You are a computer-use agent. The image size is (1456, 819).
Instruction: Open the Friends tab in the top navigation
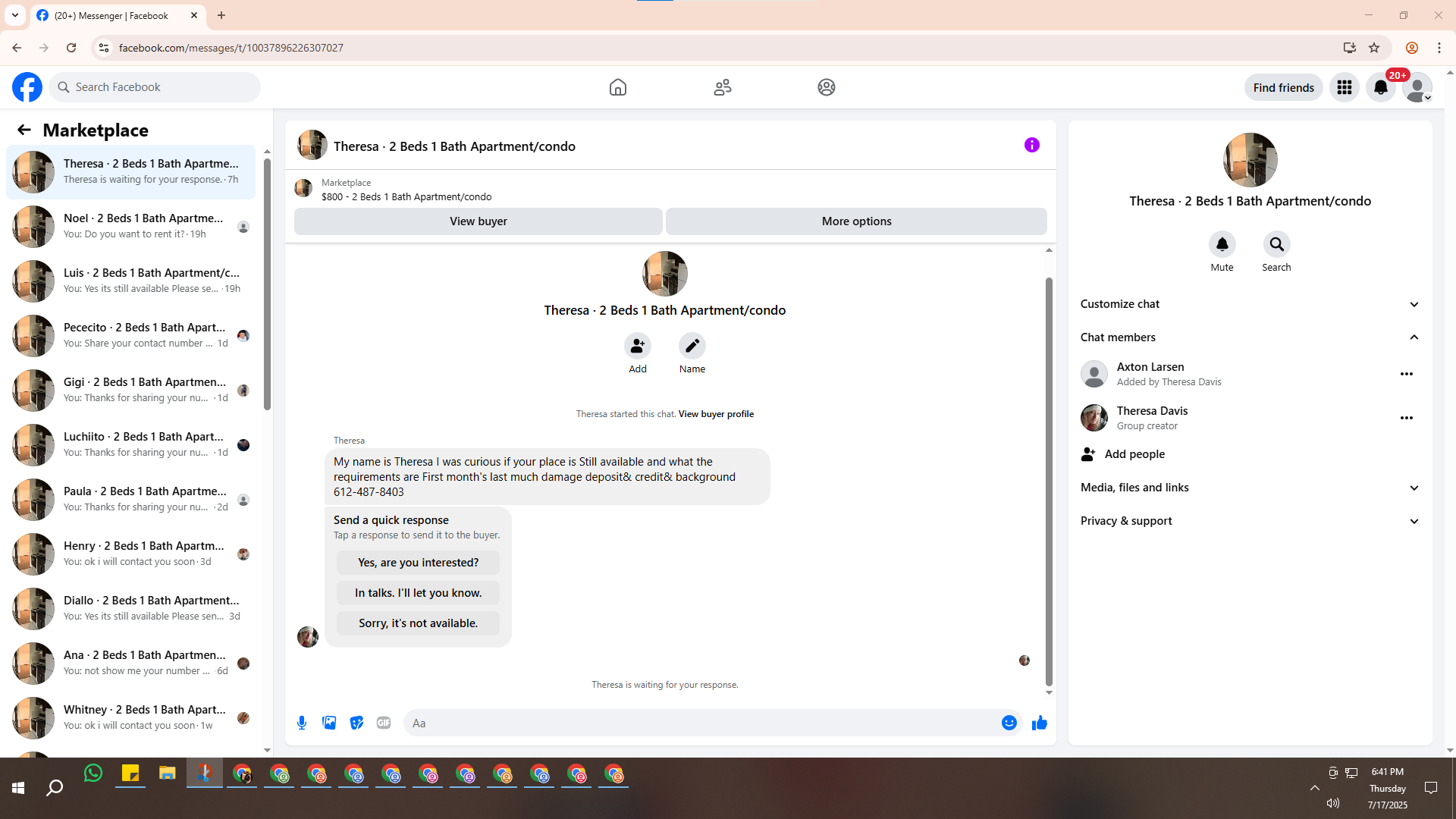pos(722,87)
